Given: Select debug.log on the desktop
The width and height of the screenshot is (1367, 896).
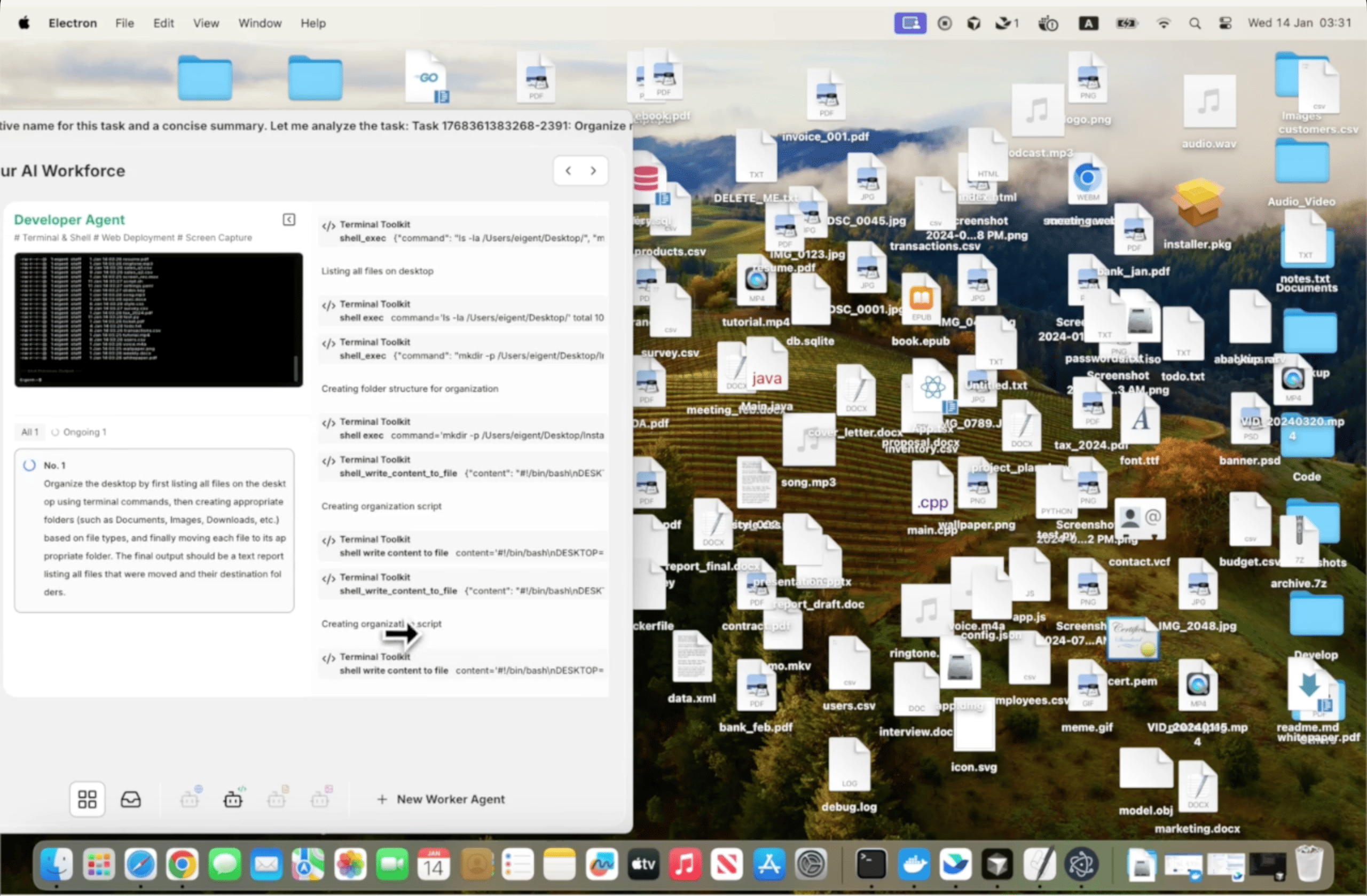Looking at the screenshot, I should point(849,775).
